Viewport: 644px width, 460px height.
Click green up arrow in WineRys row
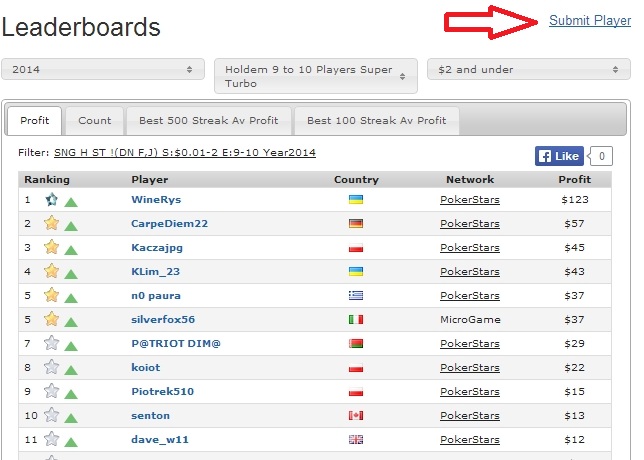pyautogui.click(x=71, y=202)
